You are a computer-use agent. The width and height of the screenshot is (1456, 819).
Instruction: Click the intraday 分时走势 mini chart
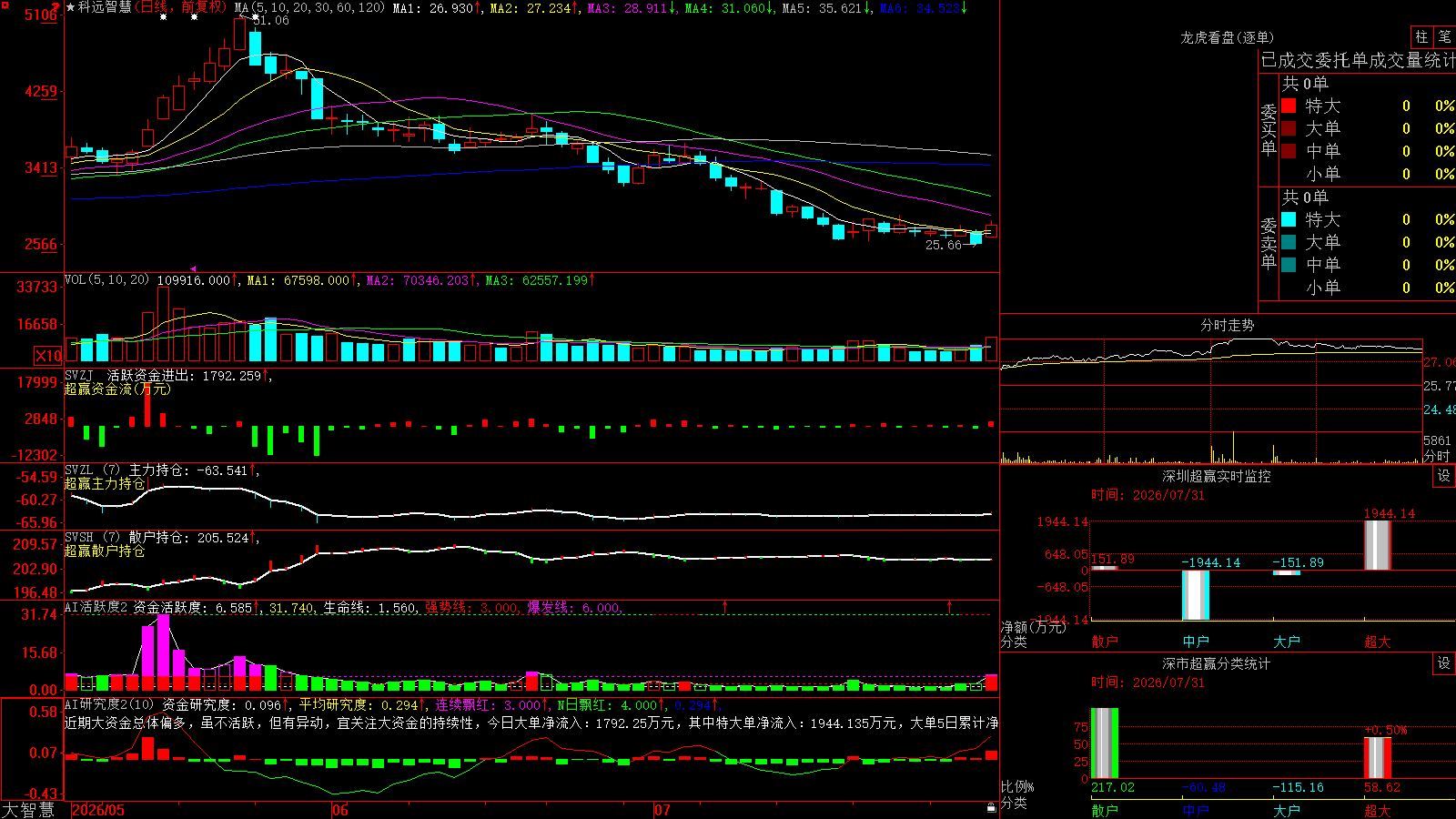(1211, 400)
